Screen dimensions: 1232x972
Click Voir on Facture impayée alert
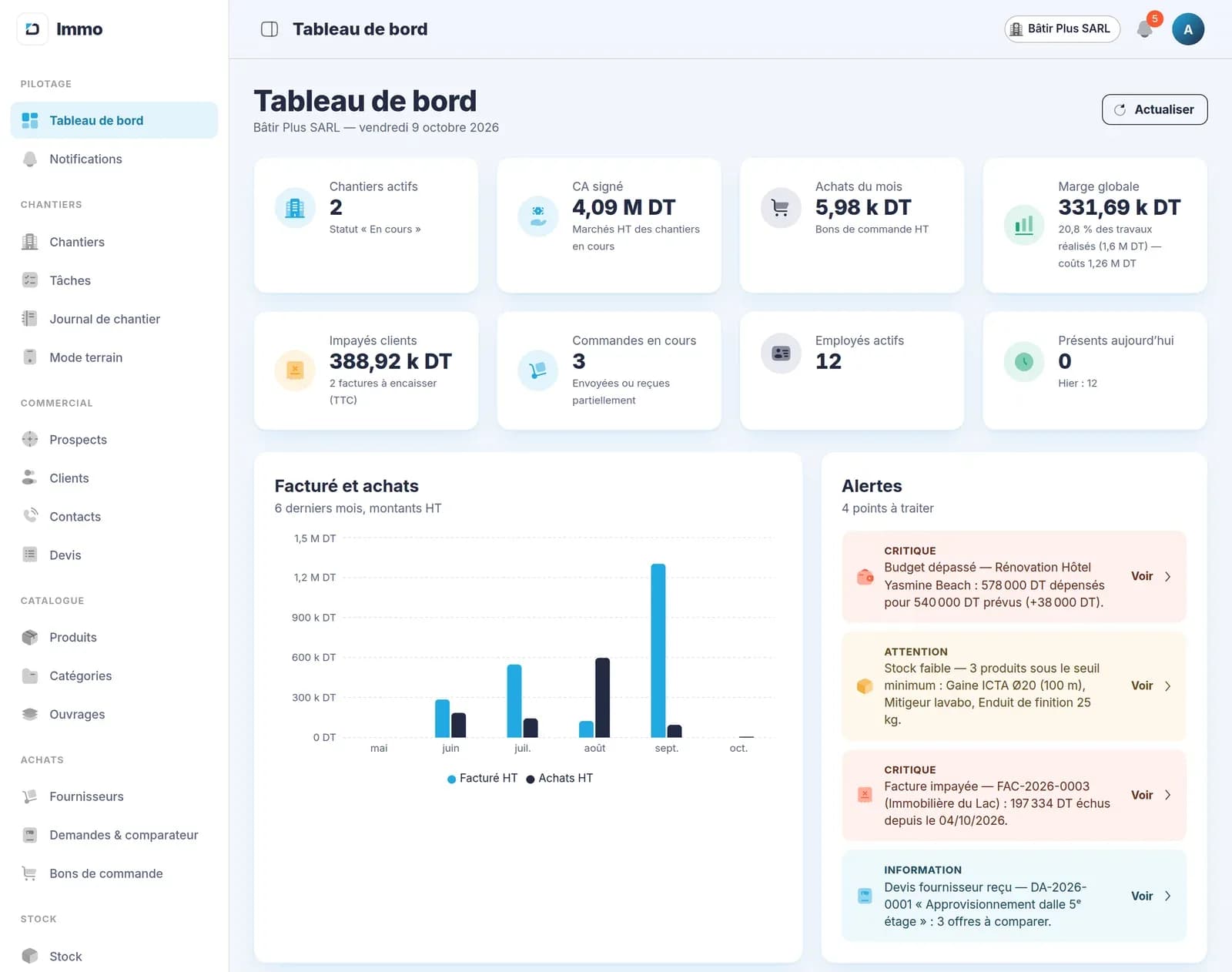point(1150,795)
